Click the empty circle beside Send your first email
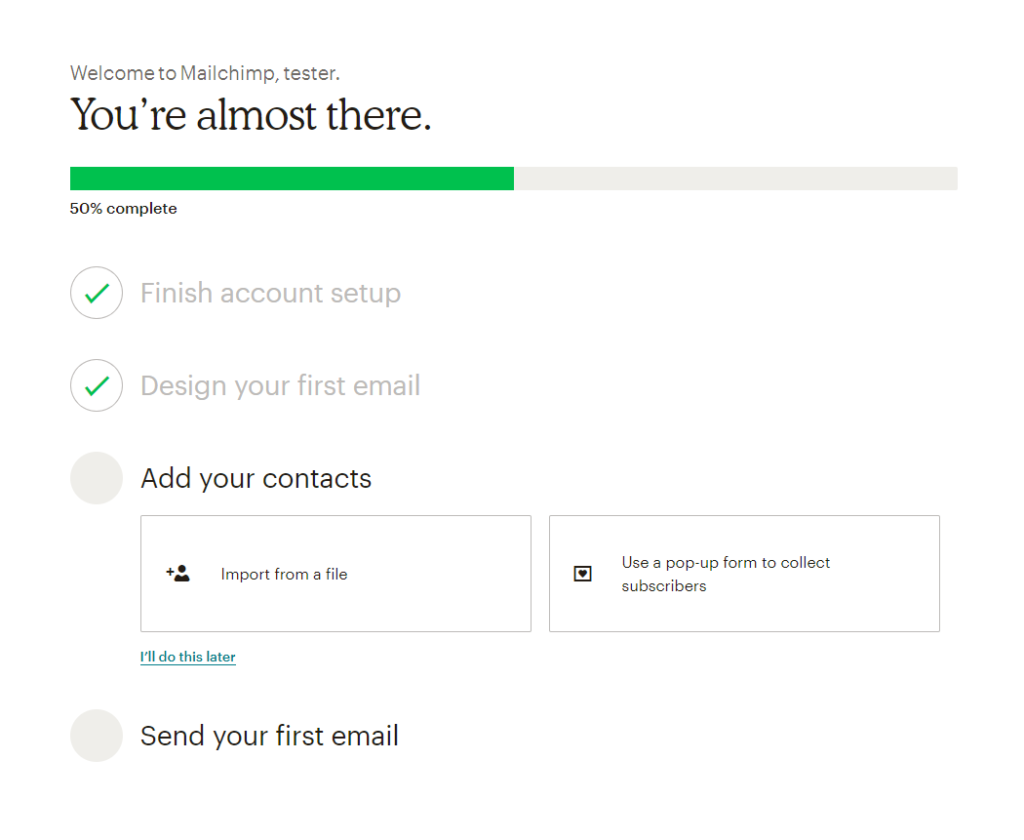Screen dimensions: 1024x840 pos(96,736)
